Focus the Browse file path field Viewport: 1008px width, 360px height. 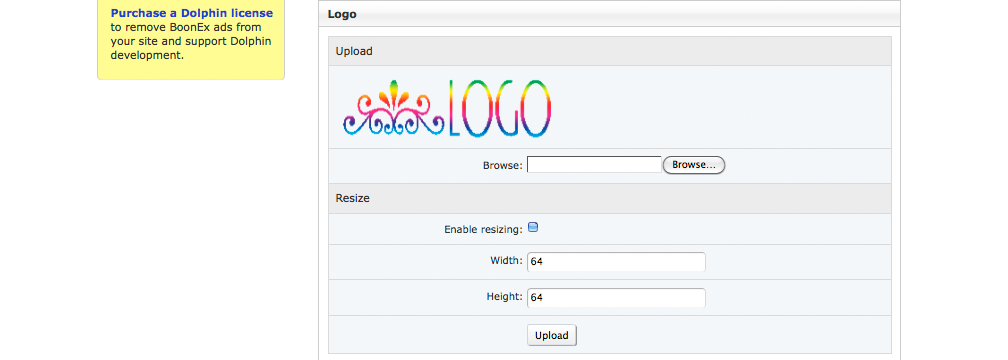pos(594,165)
